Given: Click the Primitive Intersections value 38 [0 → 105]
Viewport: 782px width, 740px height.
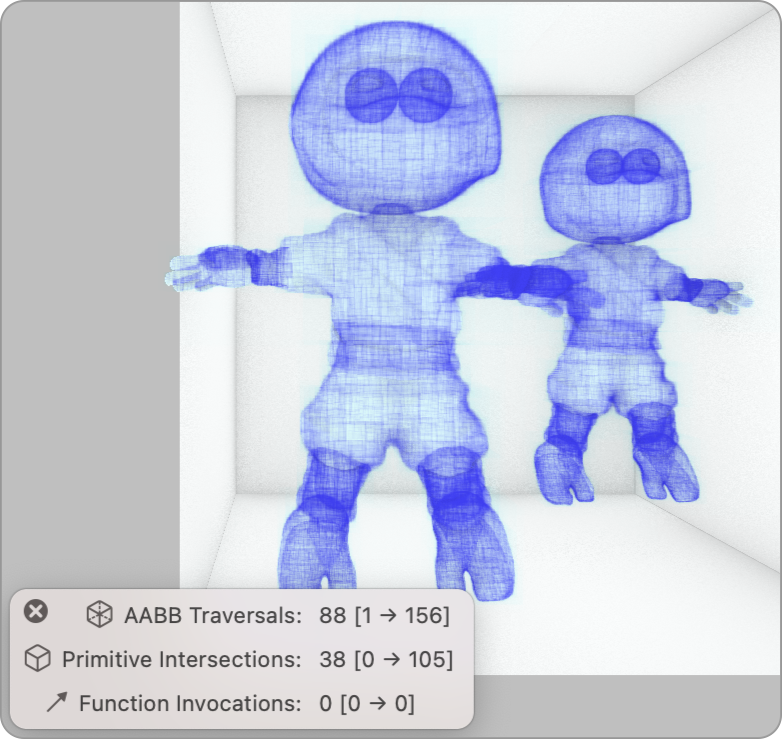Looking at the screenshot, I should tap(385, 659).
